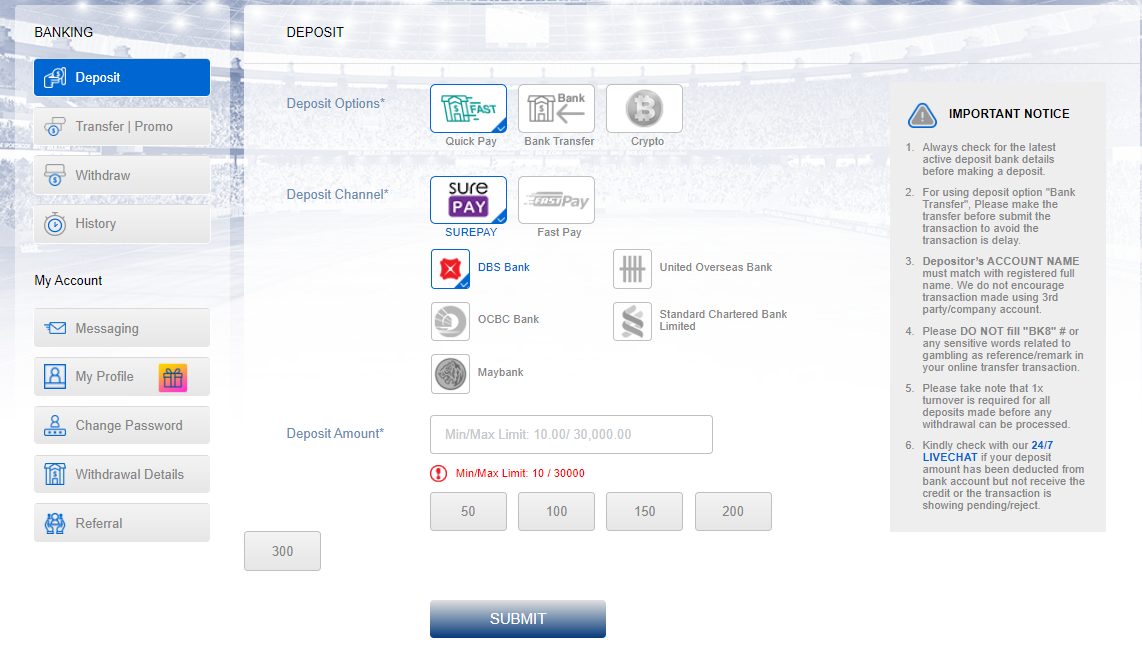The height and width of the screenshot is (649, 1142).
Task: Open Transfer | Promo in the sidebar
Action: tap(122, 127)
